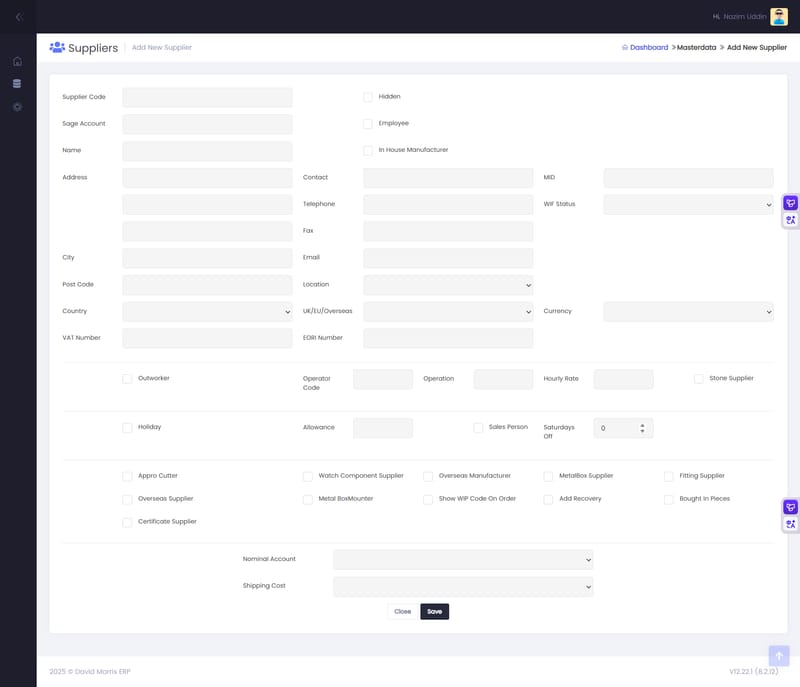Tick the Hidden checkbox
This screenshot has height=687, width=800.
pos(368,97)
